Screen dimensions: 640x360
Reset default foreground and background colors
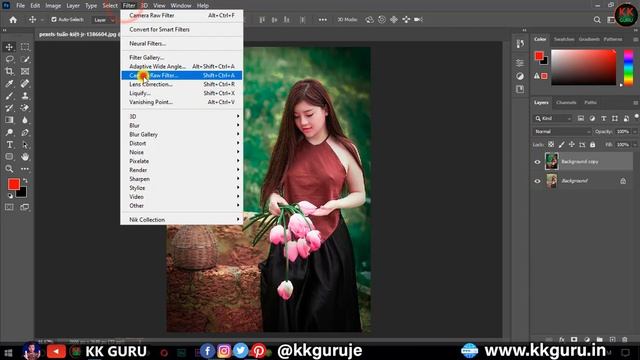(x=10, y=196)
